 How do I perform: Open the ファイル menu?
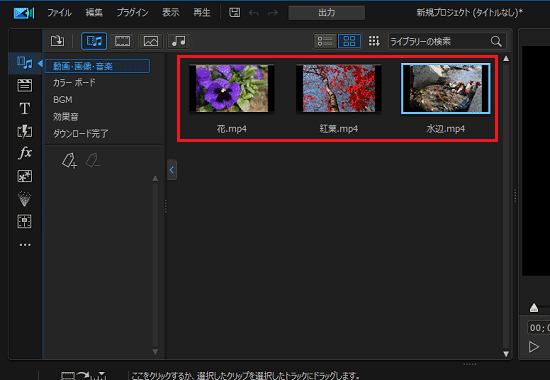(59, 13)
